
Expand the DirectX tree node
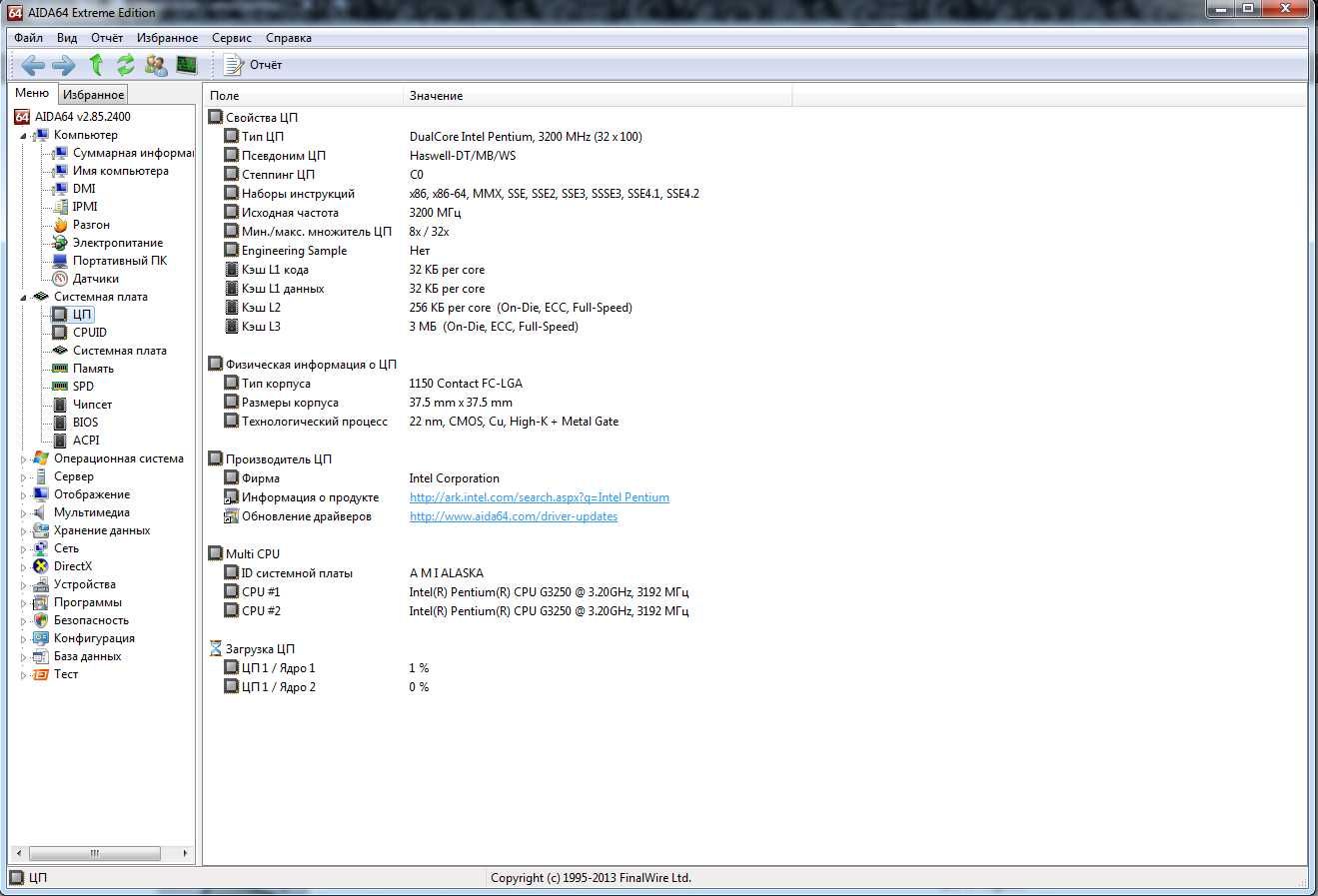24,567
